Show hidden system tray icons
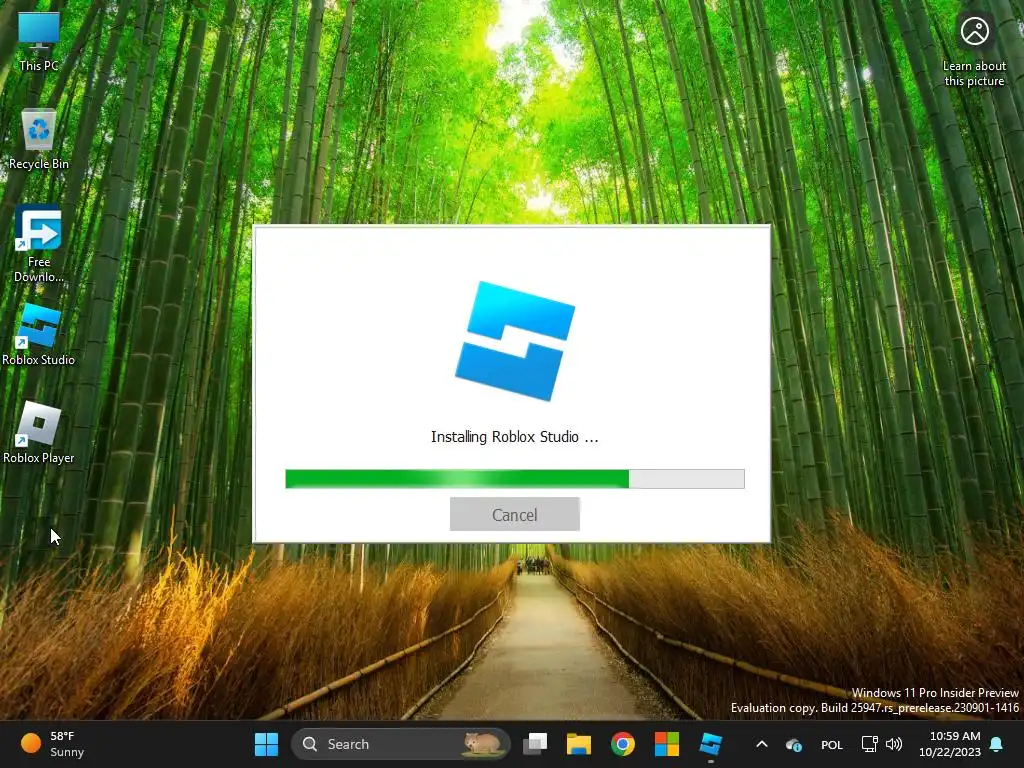The image size is (1024, 768). 761,744
